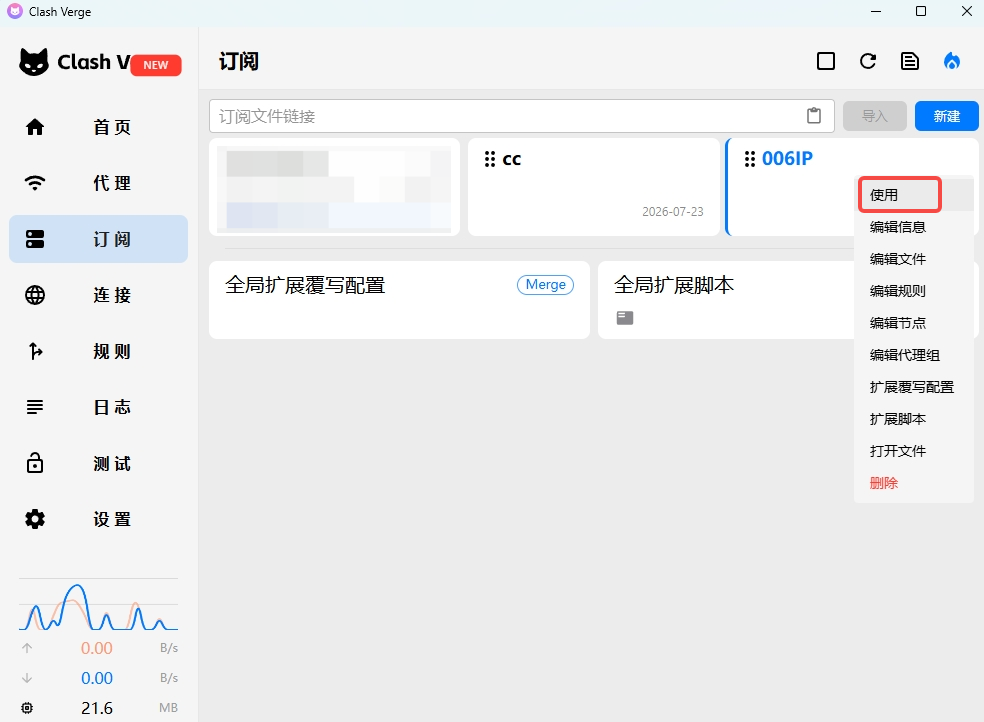Image resolution: width=984 pixels, height=722 pixels.
Task: Select the 订阅 sidebar entry
Action: (98, 239)
